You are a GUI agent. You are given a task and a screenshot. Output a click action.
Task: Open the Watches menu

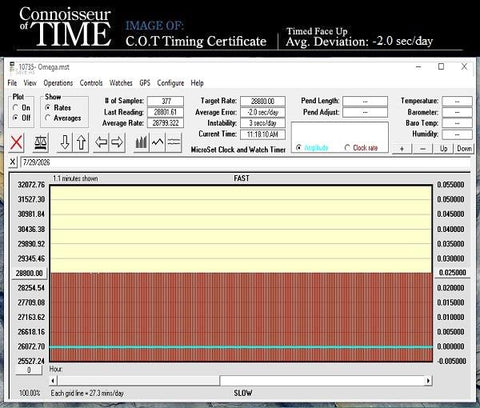pos(121,83)
